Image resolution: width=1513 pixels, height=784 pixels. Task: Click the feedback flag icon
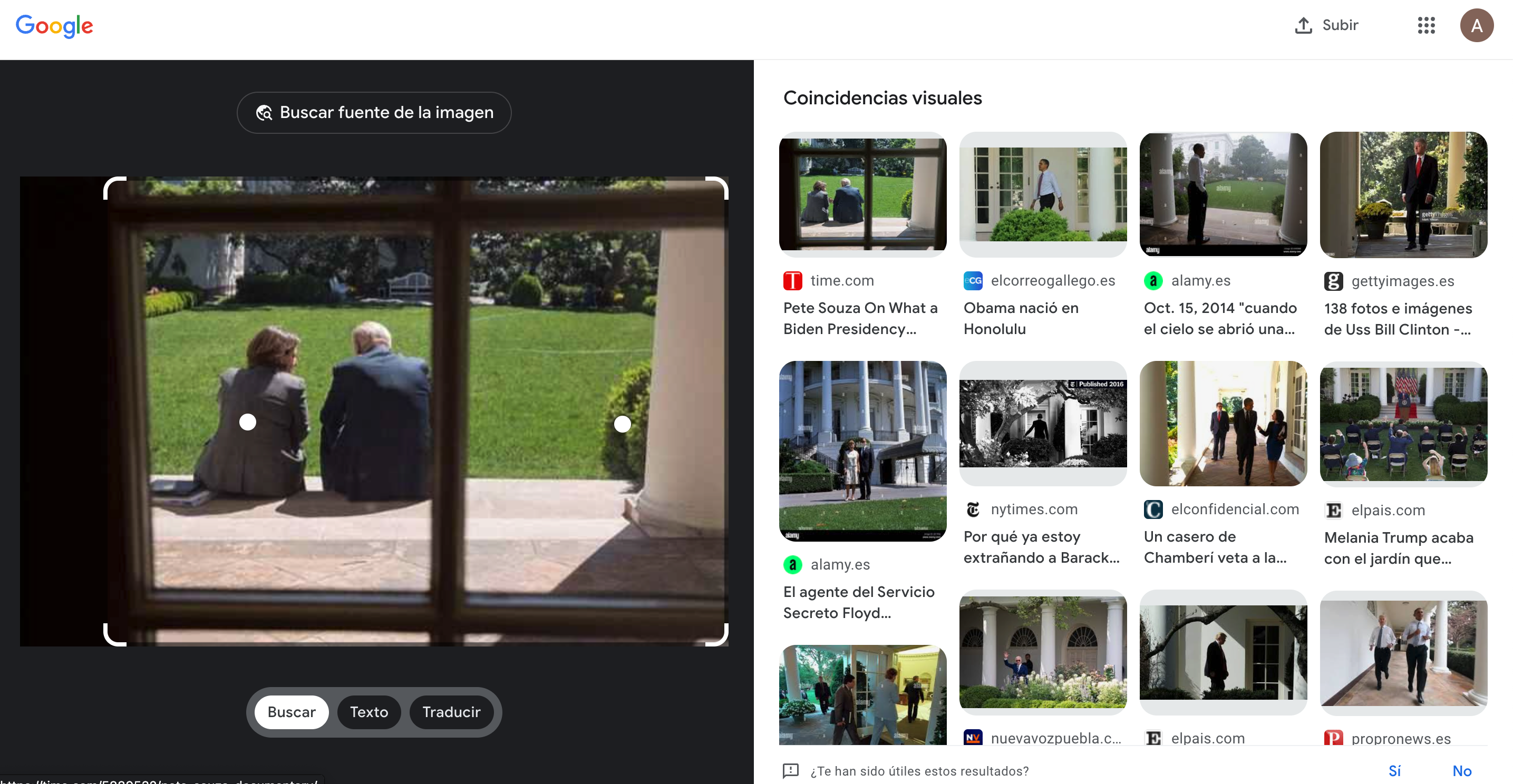[x=791, y=770]
